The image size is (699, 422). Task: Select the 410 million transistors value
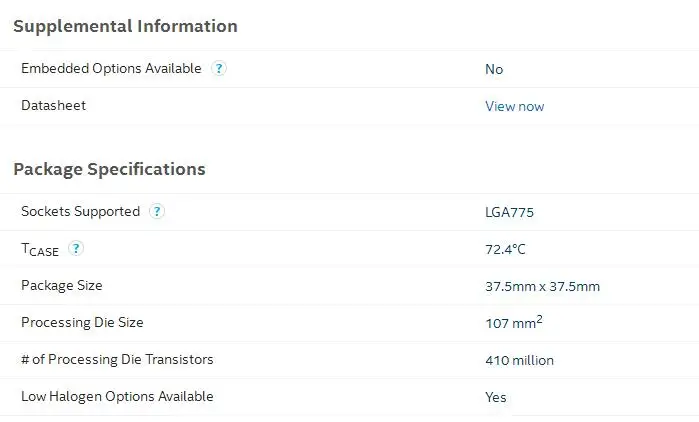[519, 360]
